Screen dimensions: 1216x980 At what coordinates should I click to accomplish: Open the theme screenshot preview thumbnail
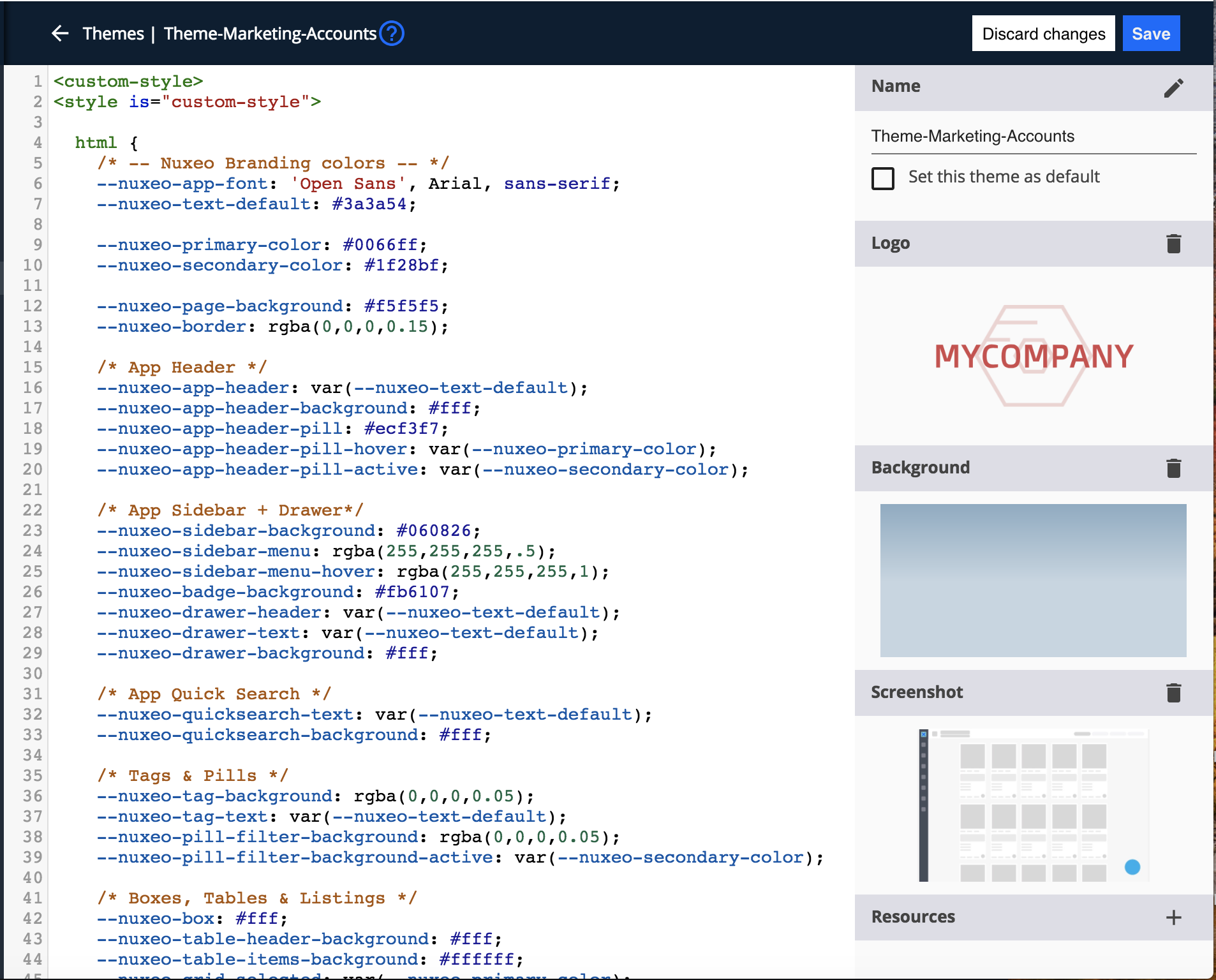coord(1033,805)
